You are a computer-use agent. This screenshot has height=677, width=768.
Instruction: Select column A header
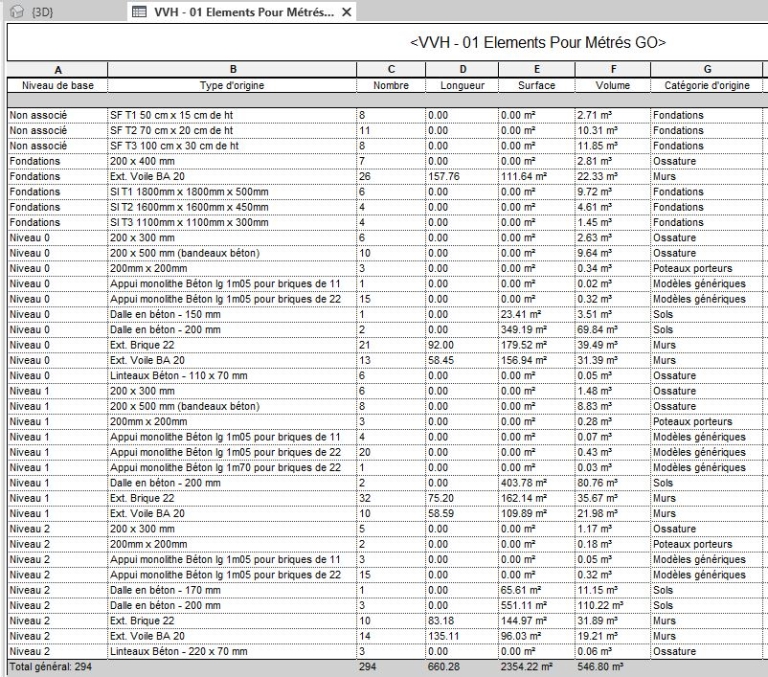pyautogui.click(x=58, y=70)
